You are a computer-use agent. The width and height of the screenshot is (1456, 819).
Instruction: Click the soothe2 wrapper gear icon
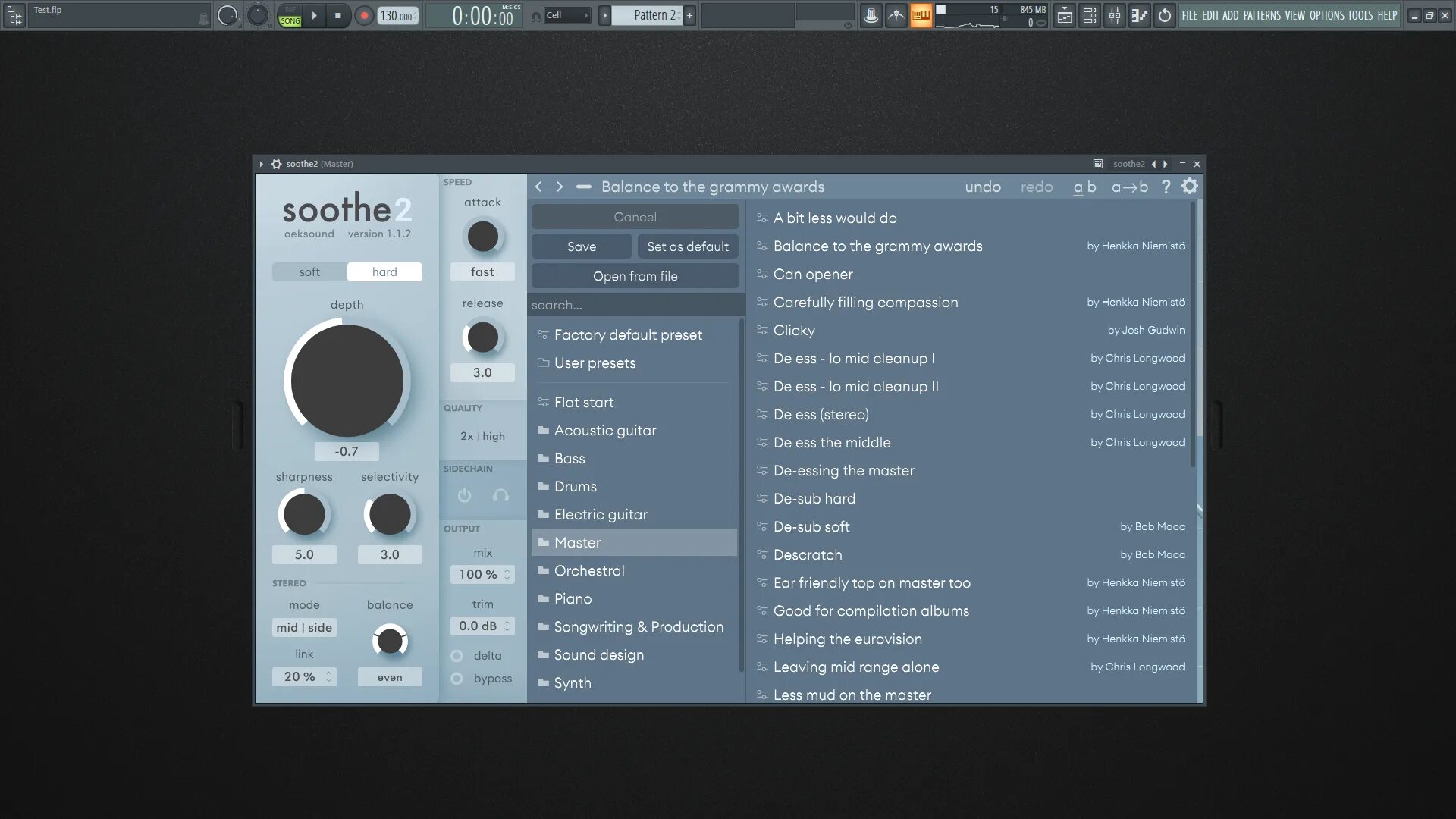click(x=277, y=164)
